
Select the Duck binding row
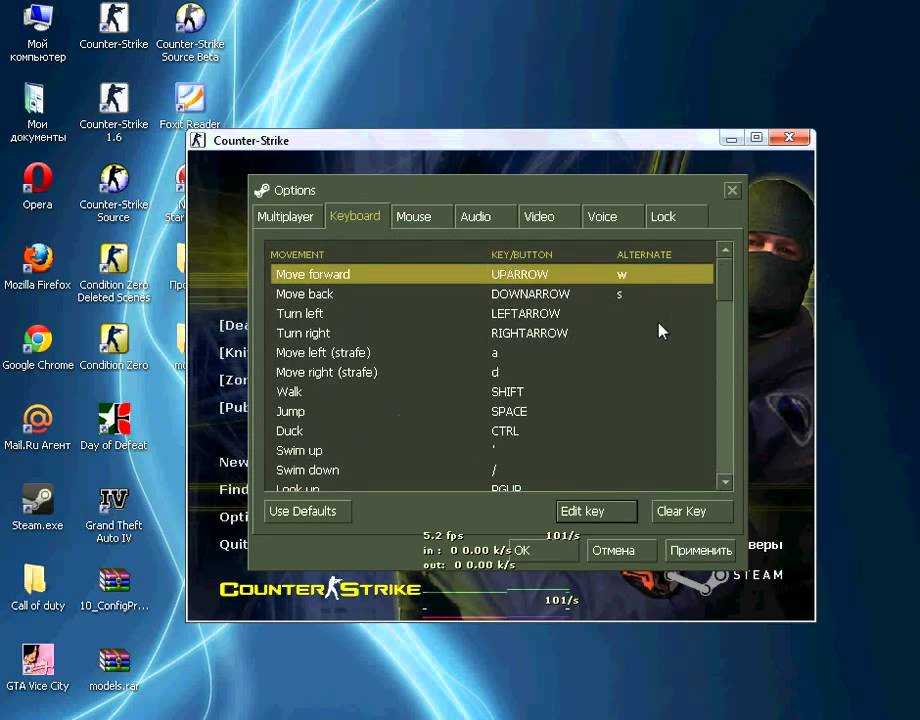pos(492,431)
